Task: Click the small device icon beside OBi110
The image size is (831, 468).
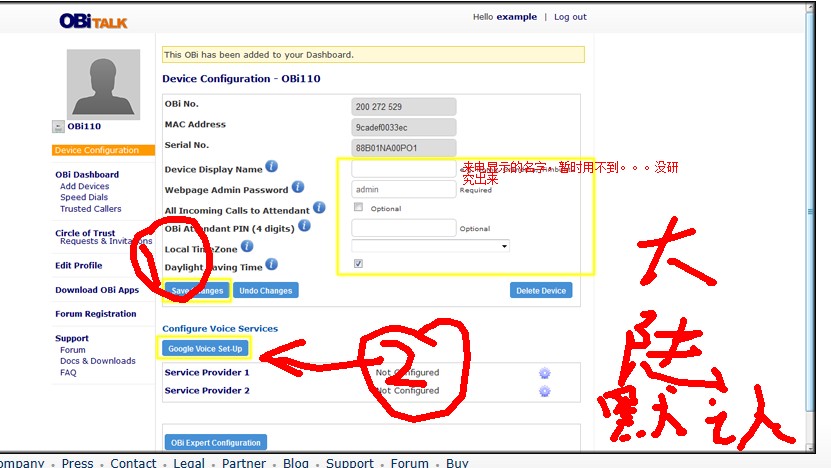Action: point(58,127)
